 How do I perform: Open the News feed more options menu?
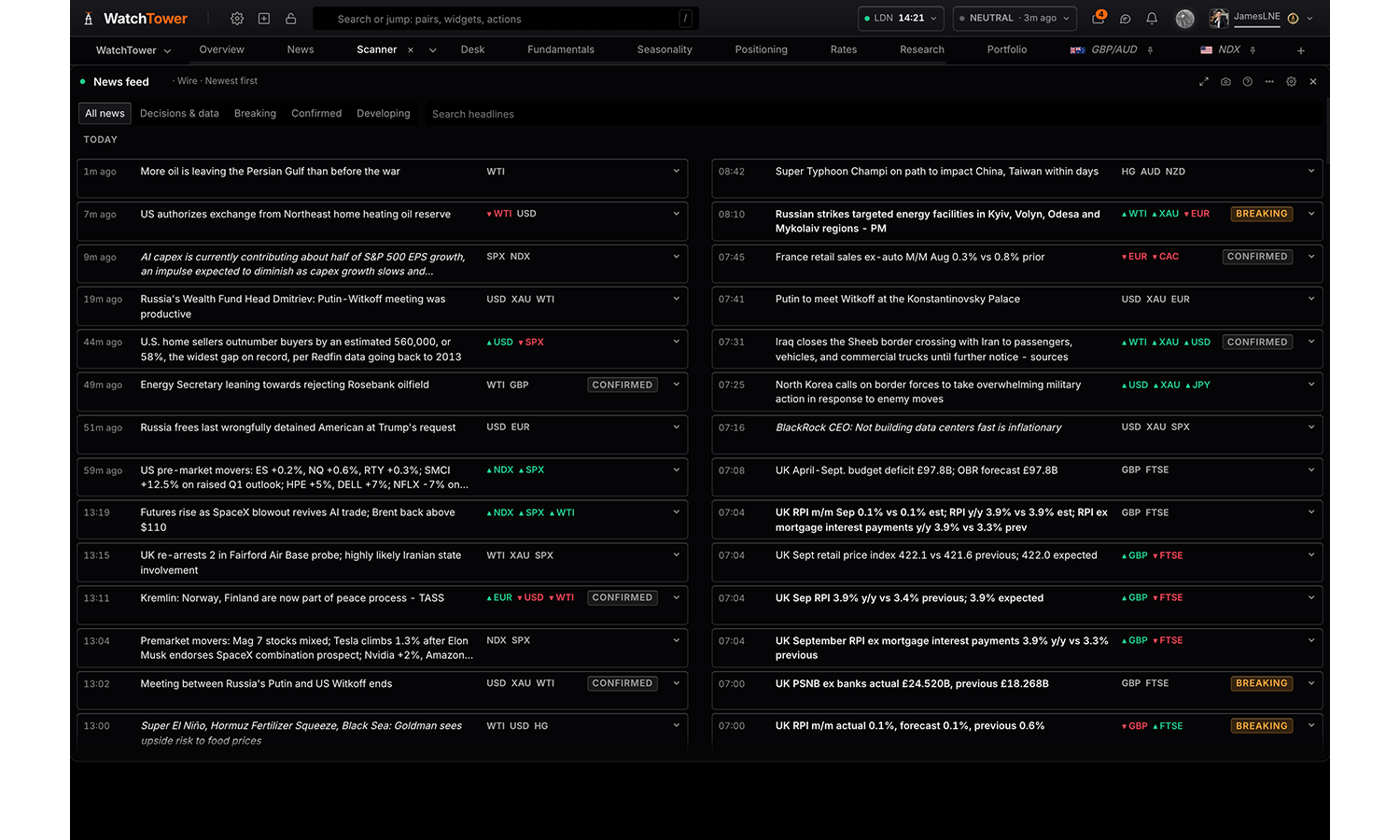pos(1269,82)
